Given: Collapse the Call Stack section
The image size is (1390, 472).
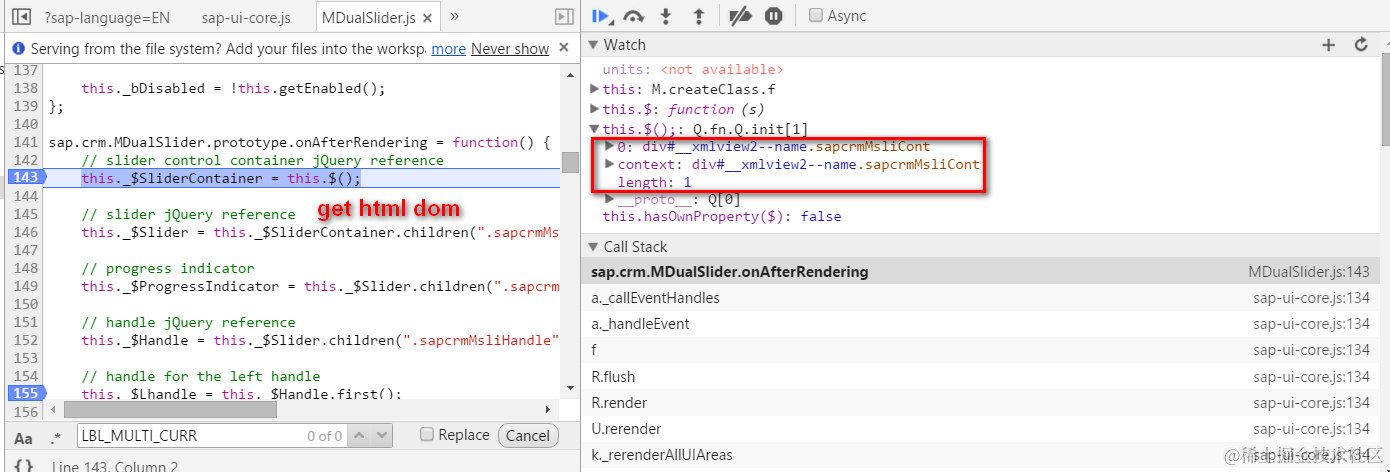Looking at the screenshot, I should coord(593,247).
